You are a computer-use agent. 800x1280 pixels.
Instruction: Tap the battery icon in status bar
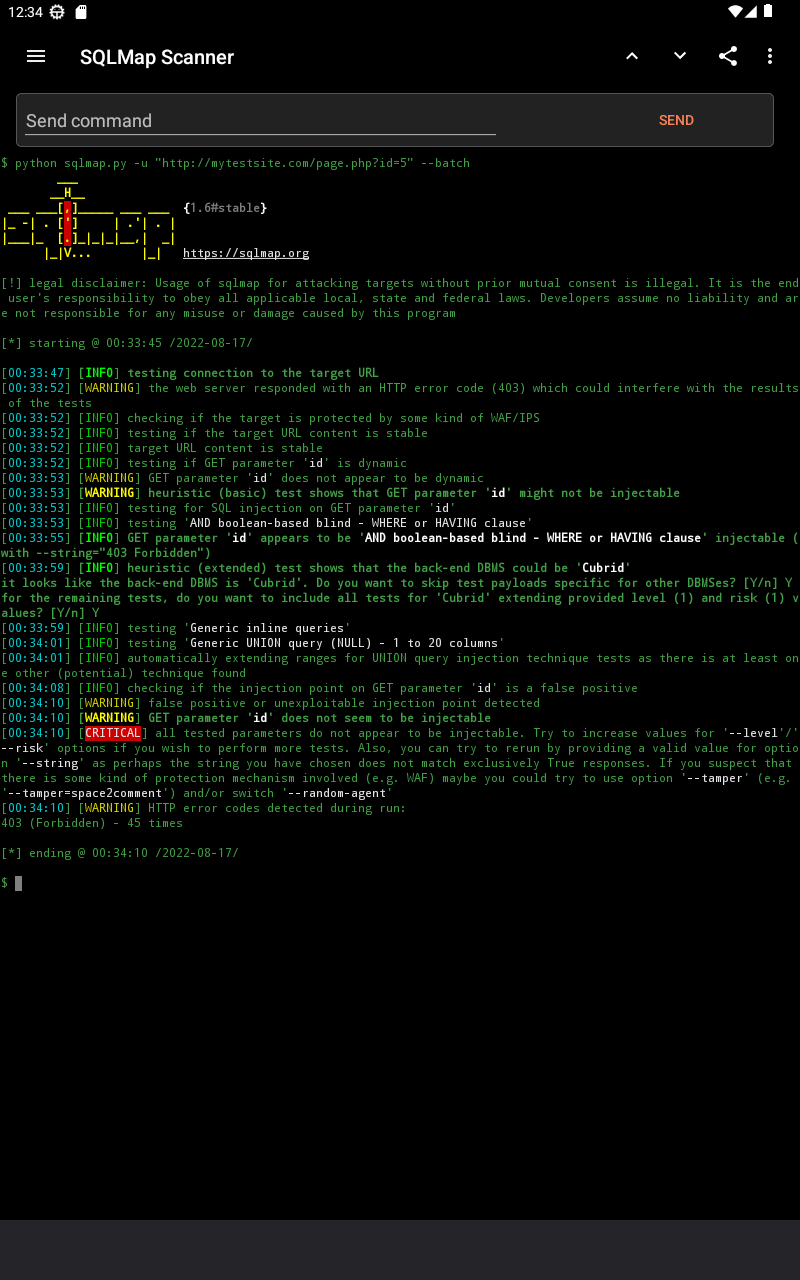pos(768,12)
